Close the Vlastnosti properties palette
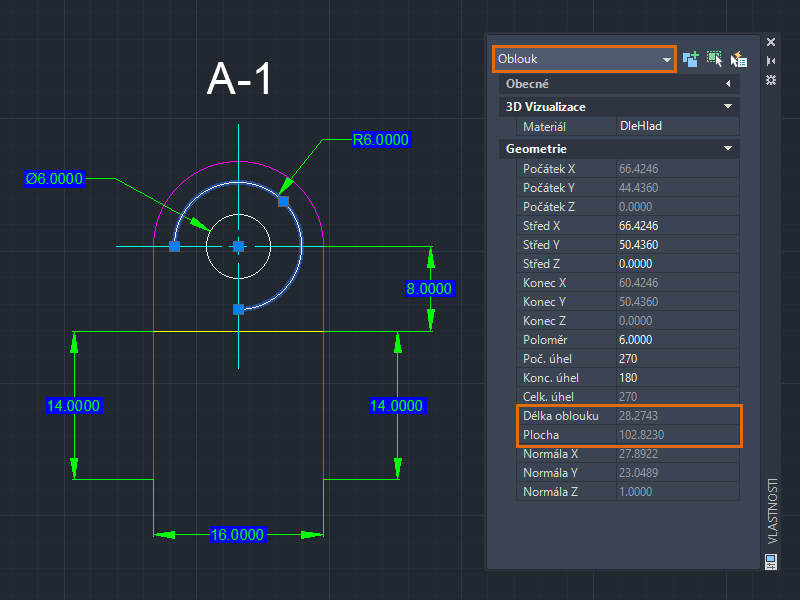This screenshot has width=800, height=600. click(771, 42)
